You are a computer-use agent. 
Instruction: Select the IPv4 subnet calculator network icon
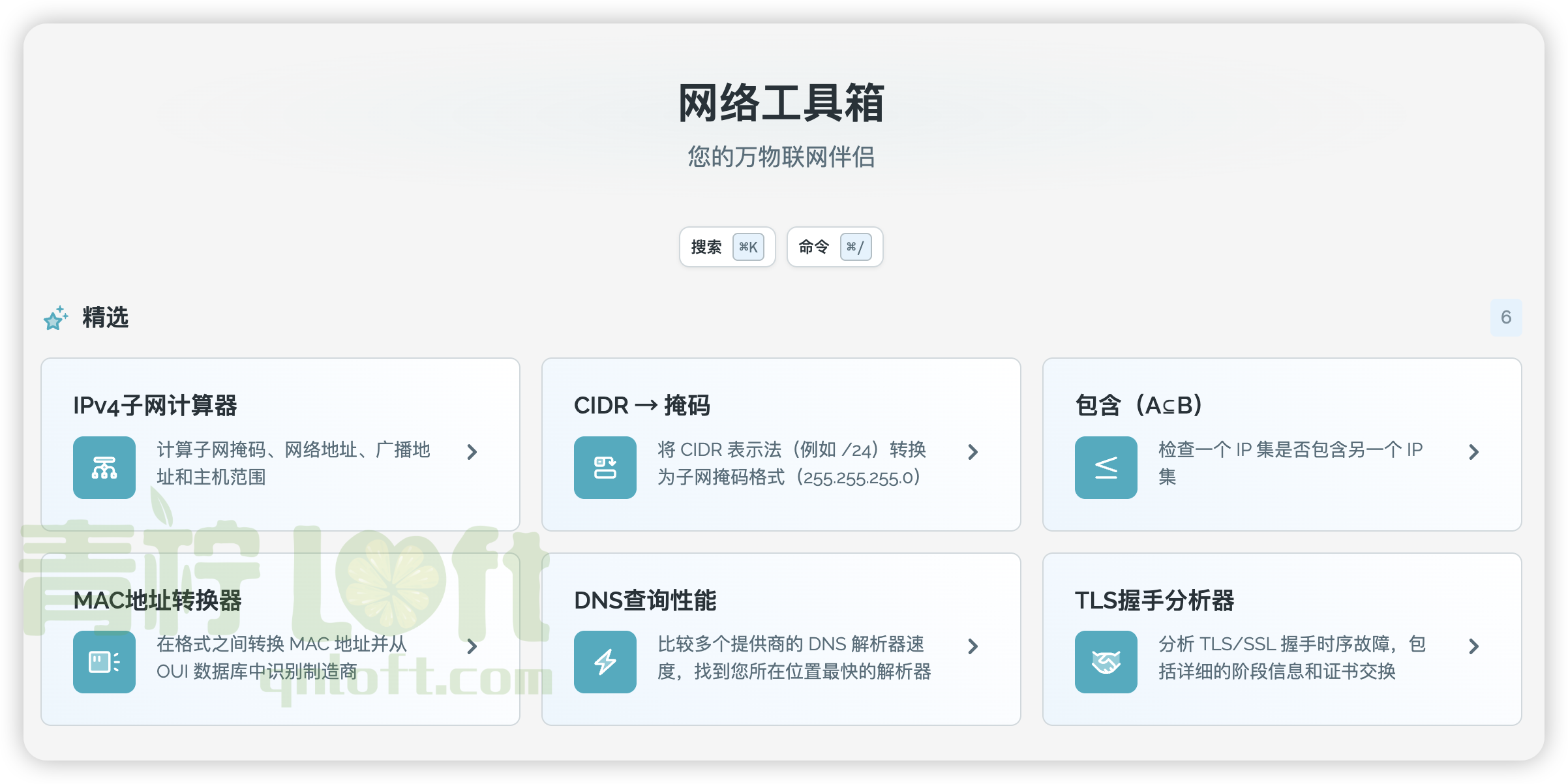tap(104, 467)
